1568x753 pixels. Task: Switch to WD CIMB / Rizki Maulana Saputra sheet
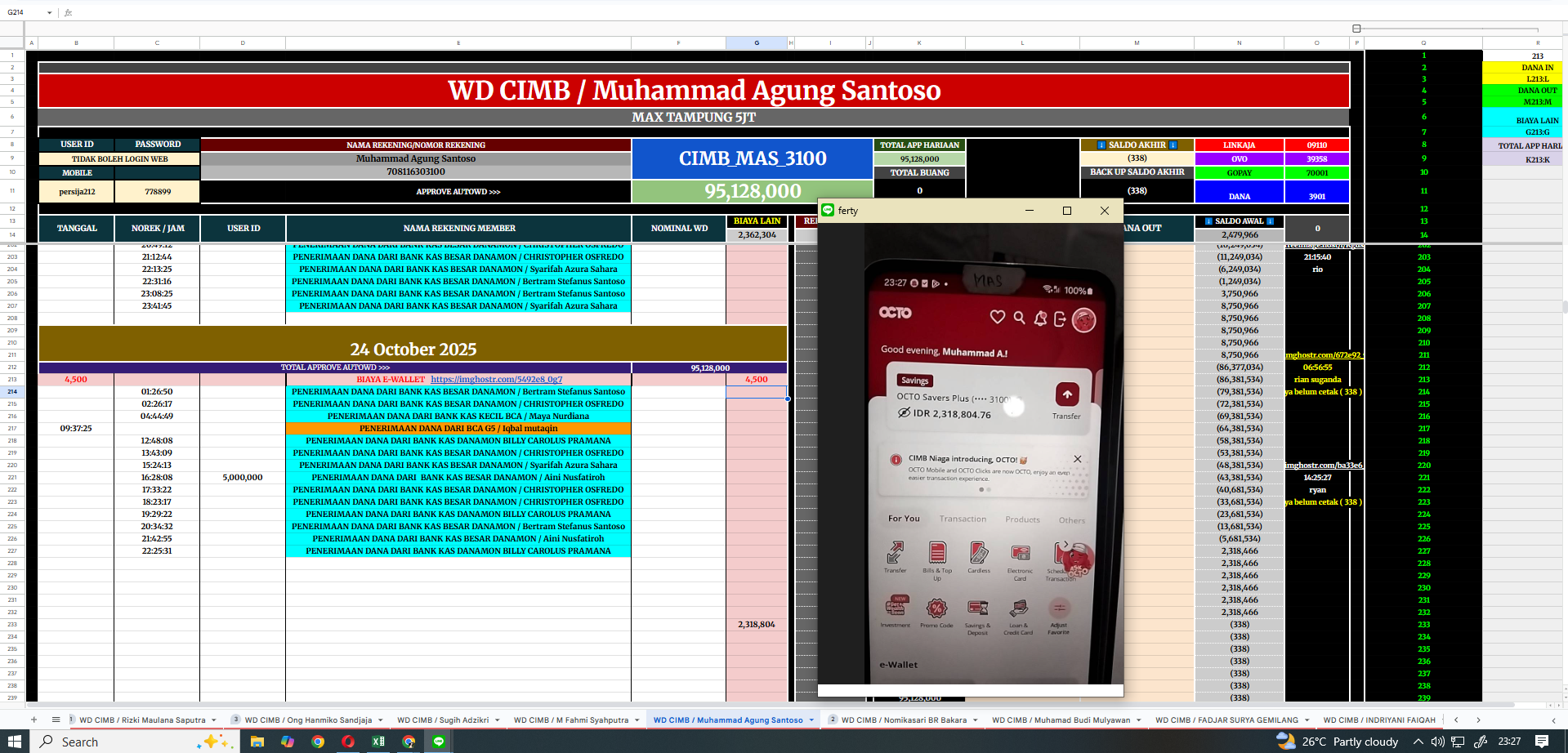142,720
